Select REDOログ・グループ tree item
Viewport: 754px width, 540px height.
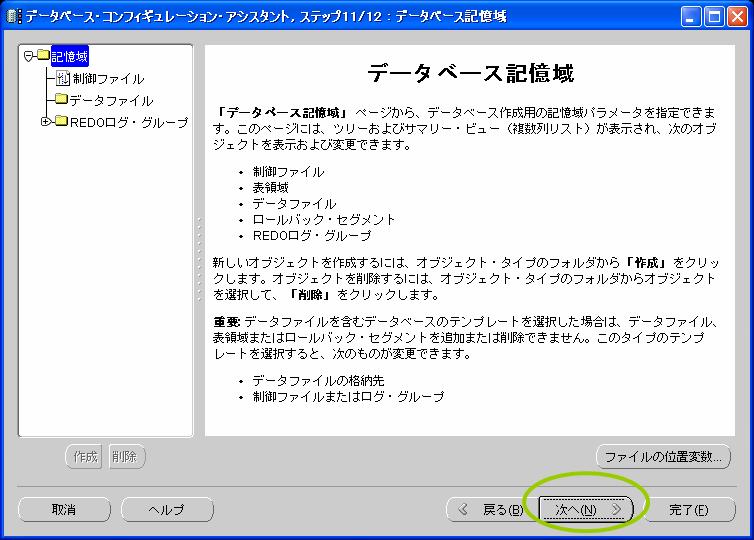(x=129, y=123)
